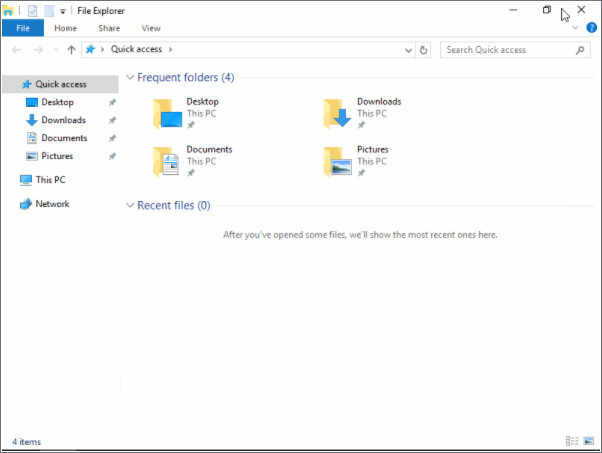Screen dimensions: 602x453
Task: Switch to Details view in status bar
Action: 572,441
